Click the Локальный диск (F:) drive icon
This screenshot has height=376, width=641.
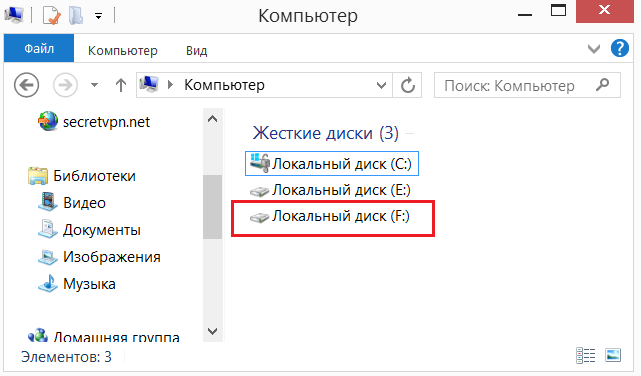[x=259, y=217]
